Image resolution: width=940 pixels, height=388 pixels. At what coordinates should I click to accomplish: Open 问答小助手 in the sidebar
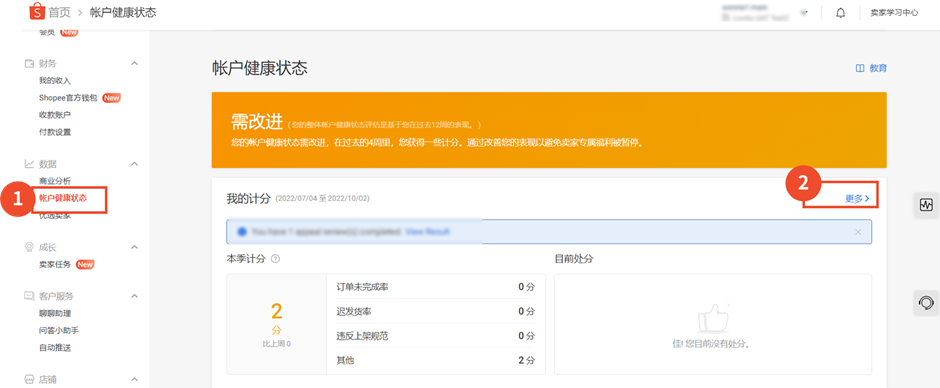point(59,330)
